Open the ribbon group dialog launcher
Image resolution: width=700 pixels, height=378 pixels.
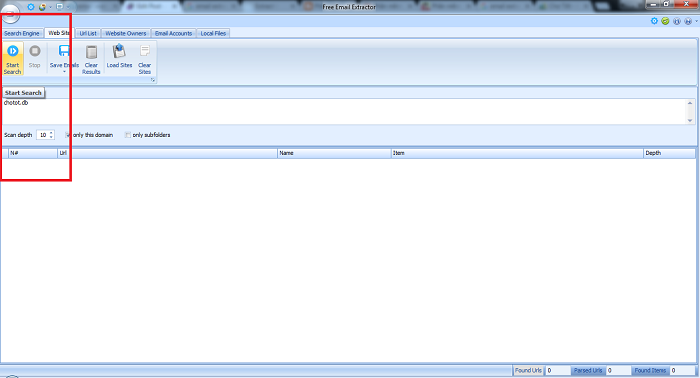coord(153,80)
